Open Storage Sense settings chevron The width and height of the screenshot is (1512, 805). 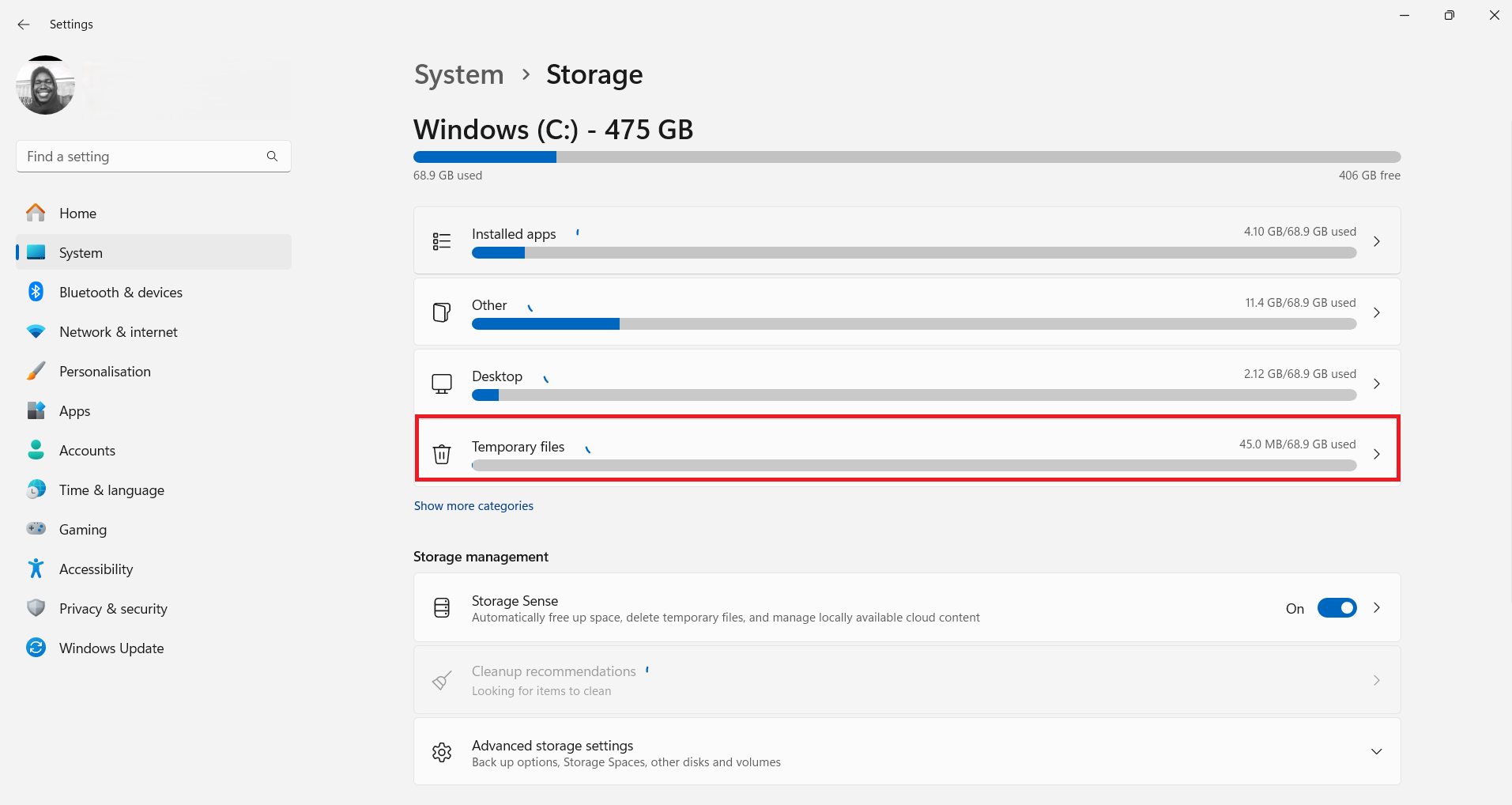pos(1376,608)
